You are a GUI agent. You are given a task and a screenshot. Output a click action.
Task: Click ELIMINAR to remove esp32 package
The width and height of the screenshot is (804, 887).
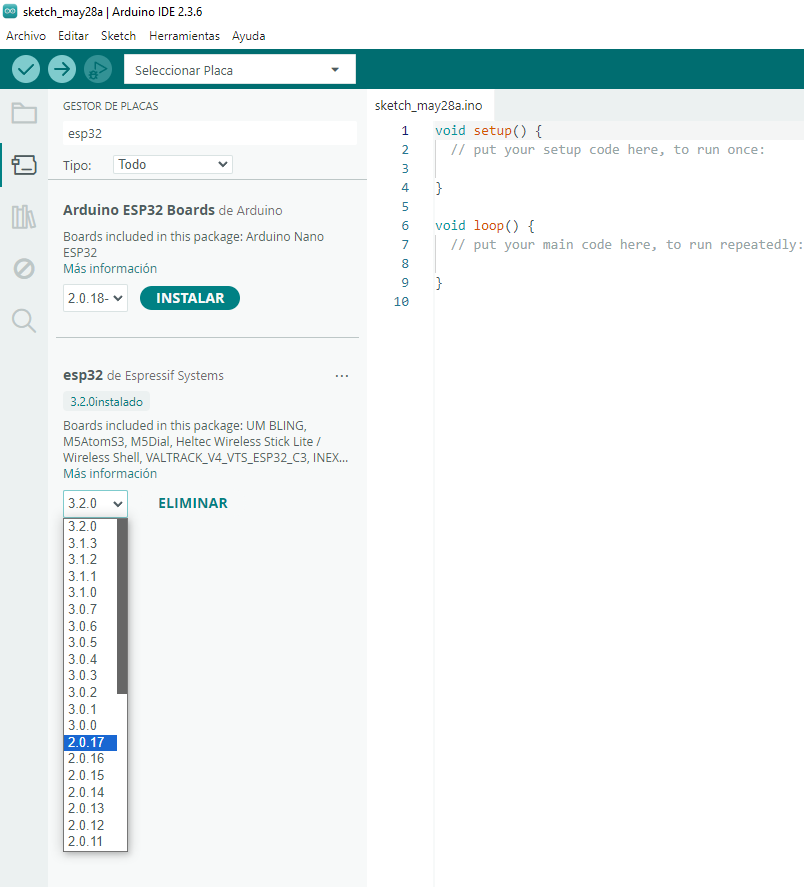click(x=193, y=503)
